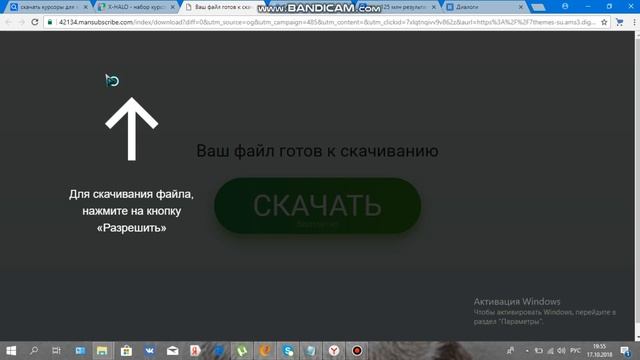This screenshot has width=640, height=360.
Task: Reload the page with the refresh icon
Action: (x=35, y=22)
